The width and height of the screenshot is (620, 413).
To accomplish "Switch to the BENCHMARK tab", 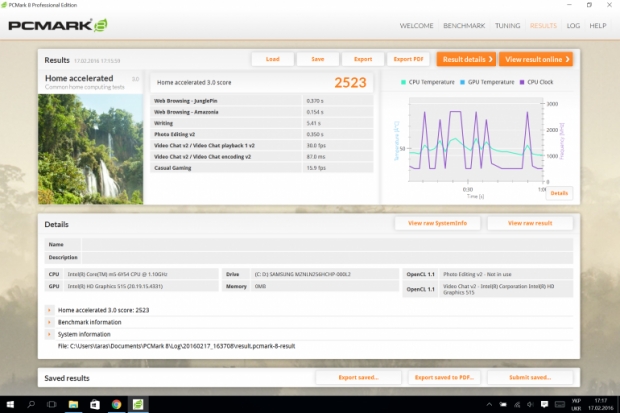I will (x=464, y=26).
